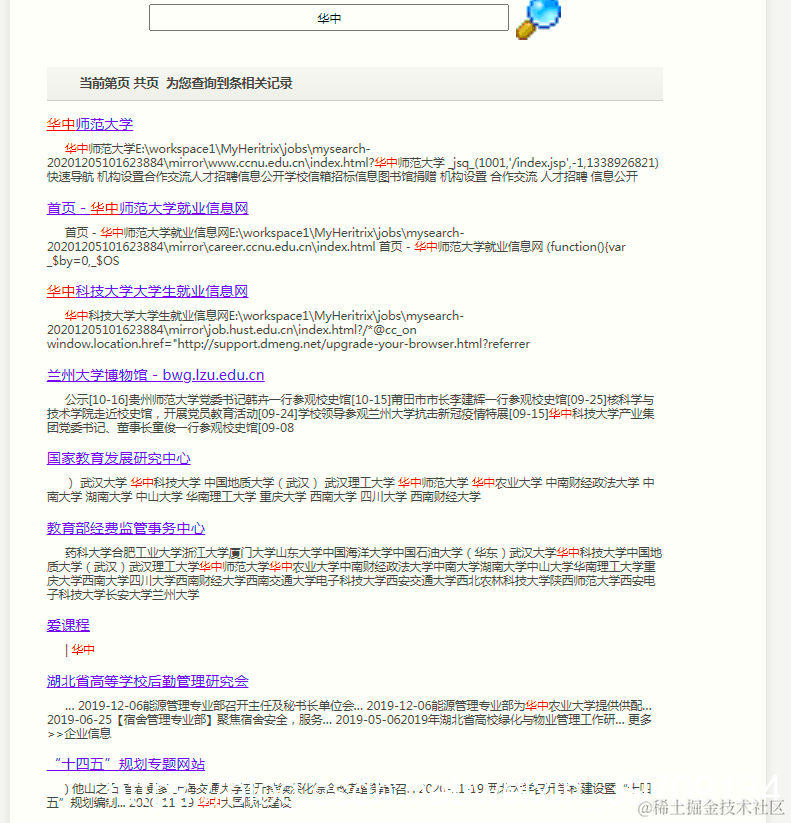Image resolution: width=791 pixels, height=823 pixels.
Task: Focus the search box containing 华中
Action: 329,18
